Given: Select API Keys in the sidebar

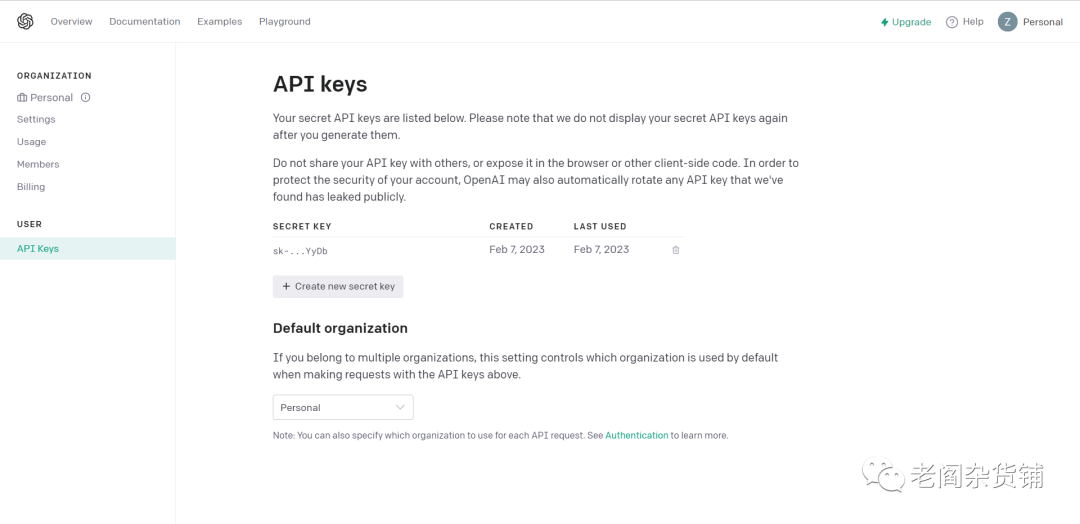Looking at the screenshot, I should (x=38, y=248).
